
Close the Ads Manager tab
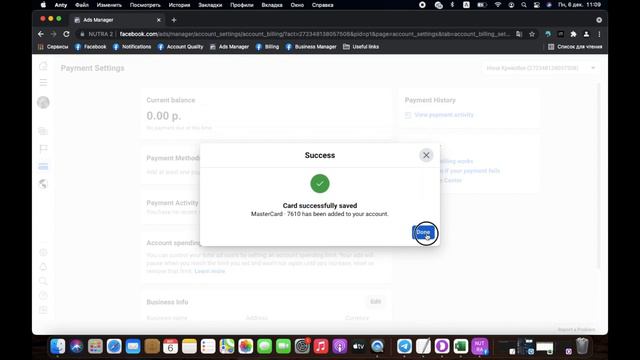pyautogui.click(x=159, y=20)
